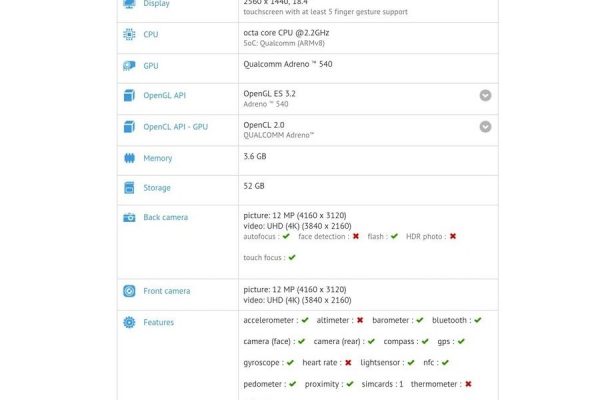Click the 3.6 GB memory value
600x400 pixels.
click(x=254, y=156)
